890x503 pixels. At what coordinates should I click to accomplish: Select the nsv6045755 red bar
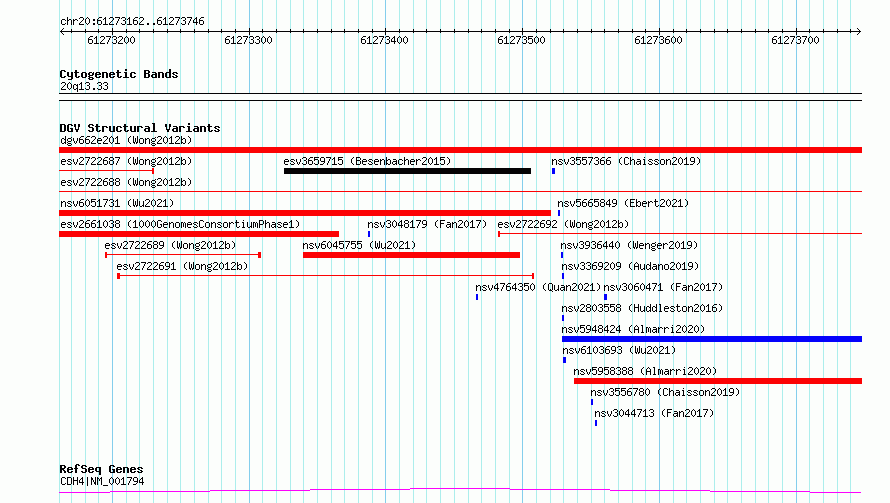click(412, 255)
